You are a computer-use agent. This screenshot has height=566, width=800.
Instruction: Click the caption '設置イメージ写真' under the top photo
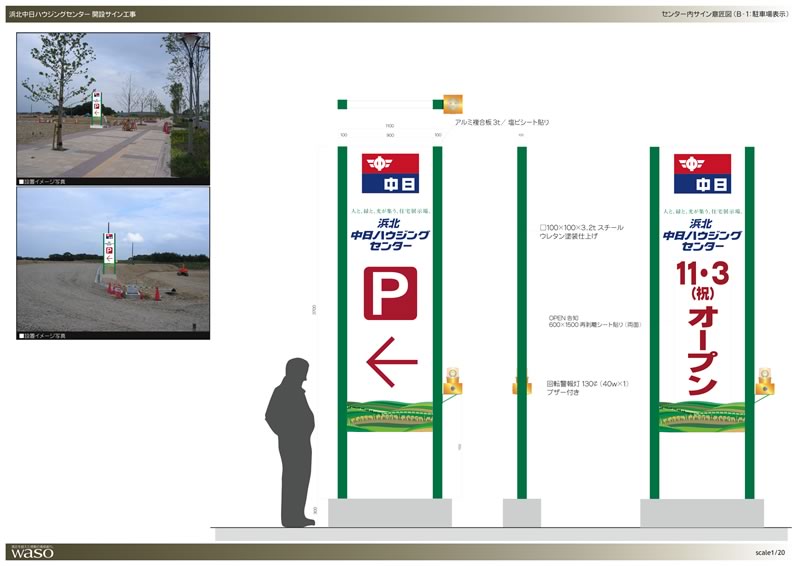click(42, 182)
